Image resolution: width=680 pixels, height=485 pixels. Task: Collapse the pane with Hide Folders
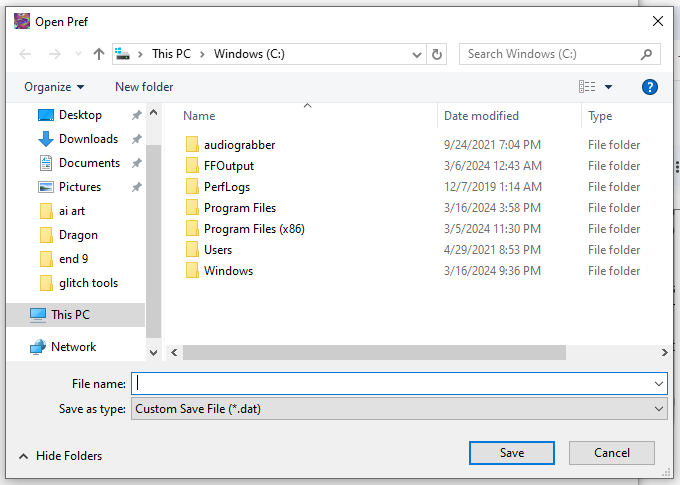tap(60, 456)
